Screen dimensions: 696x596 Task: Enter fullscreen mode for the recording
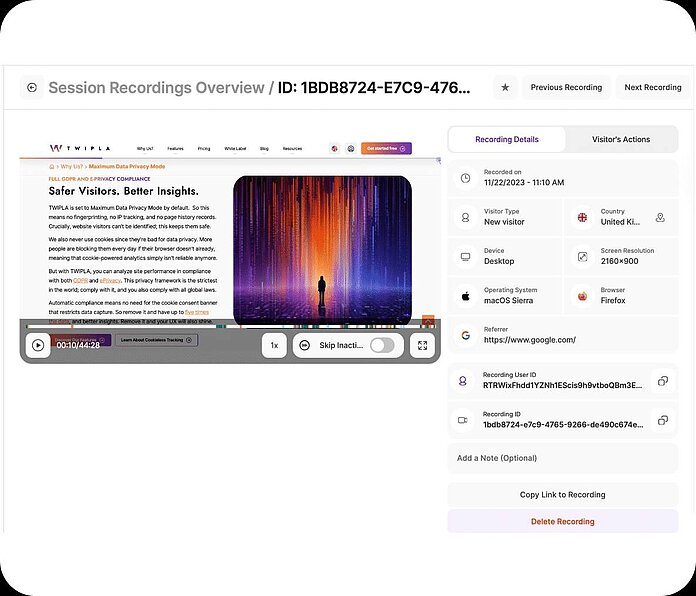tap(423, 345)
